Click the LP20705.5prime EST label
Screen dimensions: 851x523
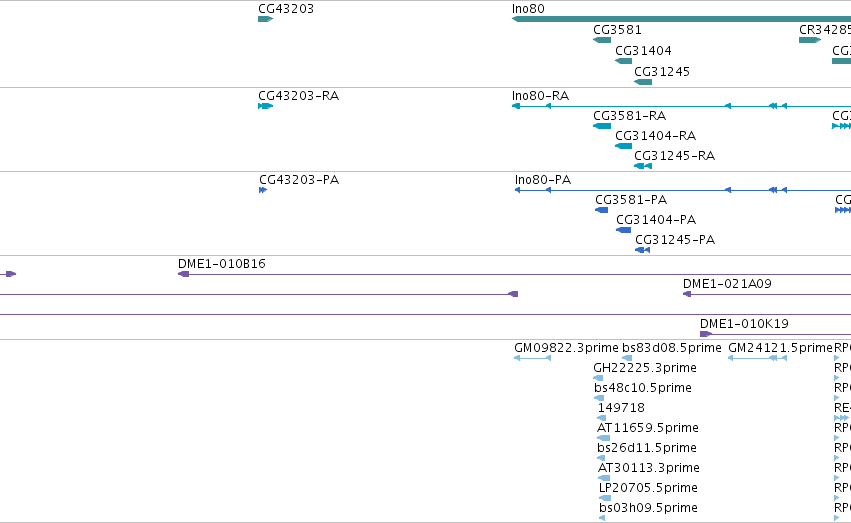(x=648, y=489)
